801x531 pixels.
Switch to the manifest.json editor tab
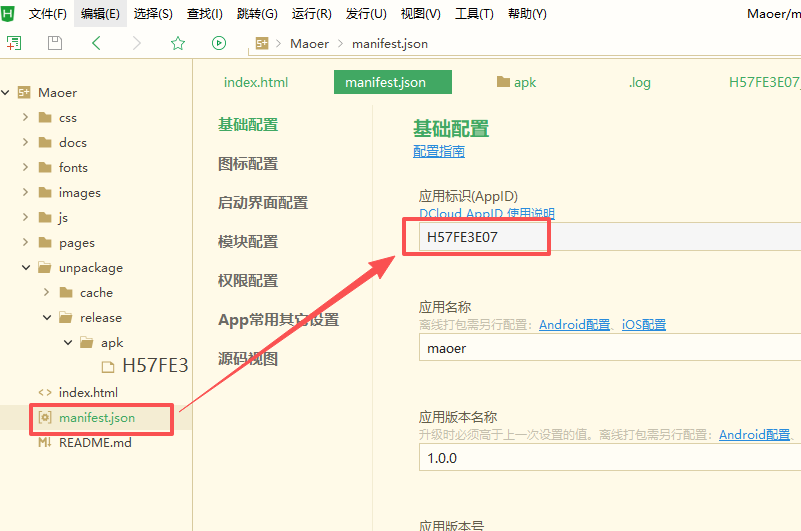(393, 82)
